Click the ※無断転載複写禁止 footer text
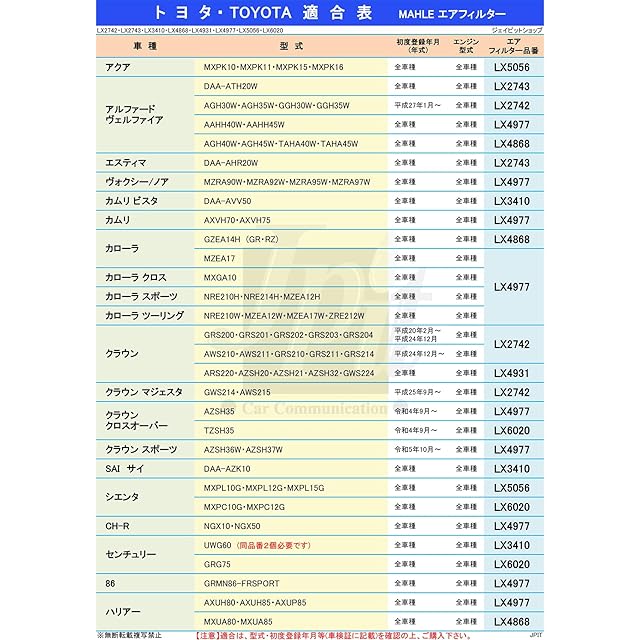The image size is (640, 640). pos(129,636)
